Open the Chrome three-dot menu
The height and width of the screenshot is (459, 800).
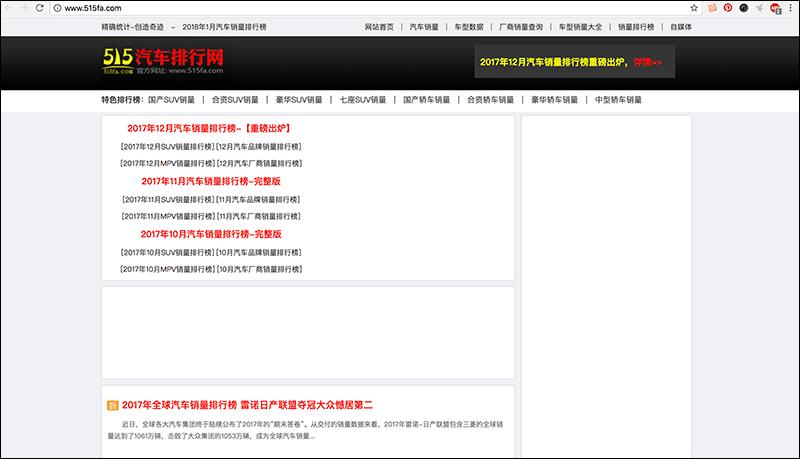(790, 8)
